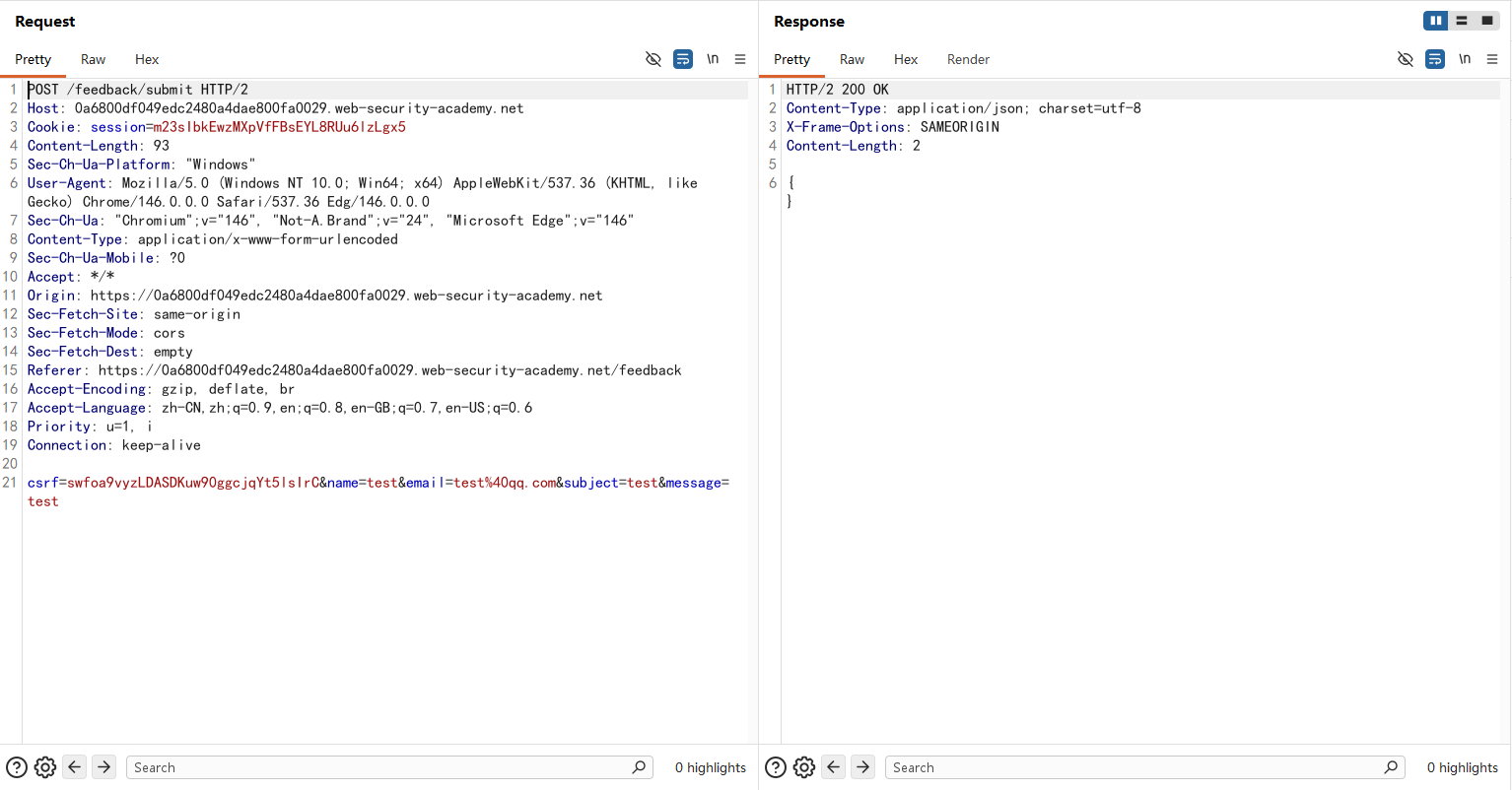Screen dimensions: 1512x790
Task: Switch Request view to Raw tab
Action: pos(93,59)
